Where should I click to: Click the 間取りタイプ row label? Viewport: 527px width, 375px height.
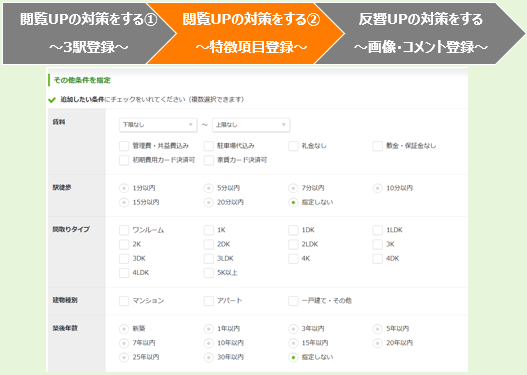pos(71,230)
